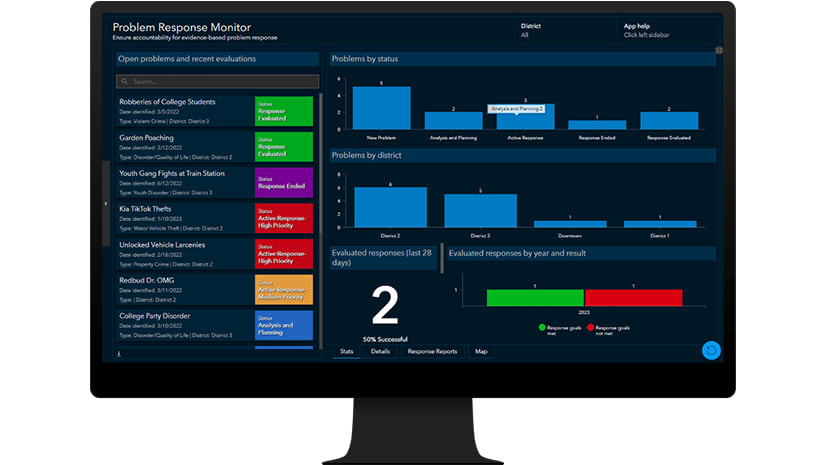Screen dimensions: 826x465
Task: Toggle the red Response goals not met legend dot
Action: [x=591, y=328]
